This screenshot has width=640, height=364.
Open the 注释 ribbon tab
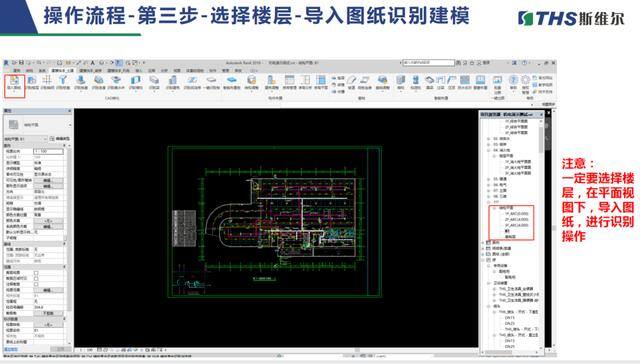tap(152, 71)
